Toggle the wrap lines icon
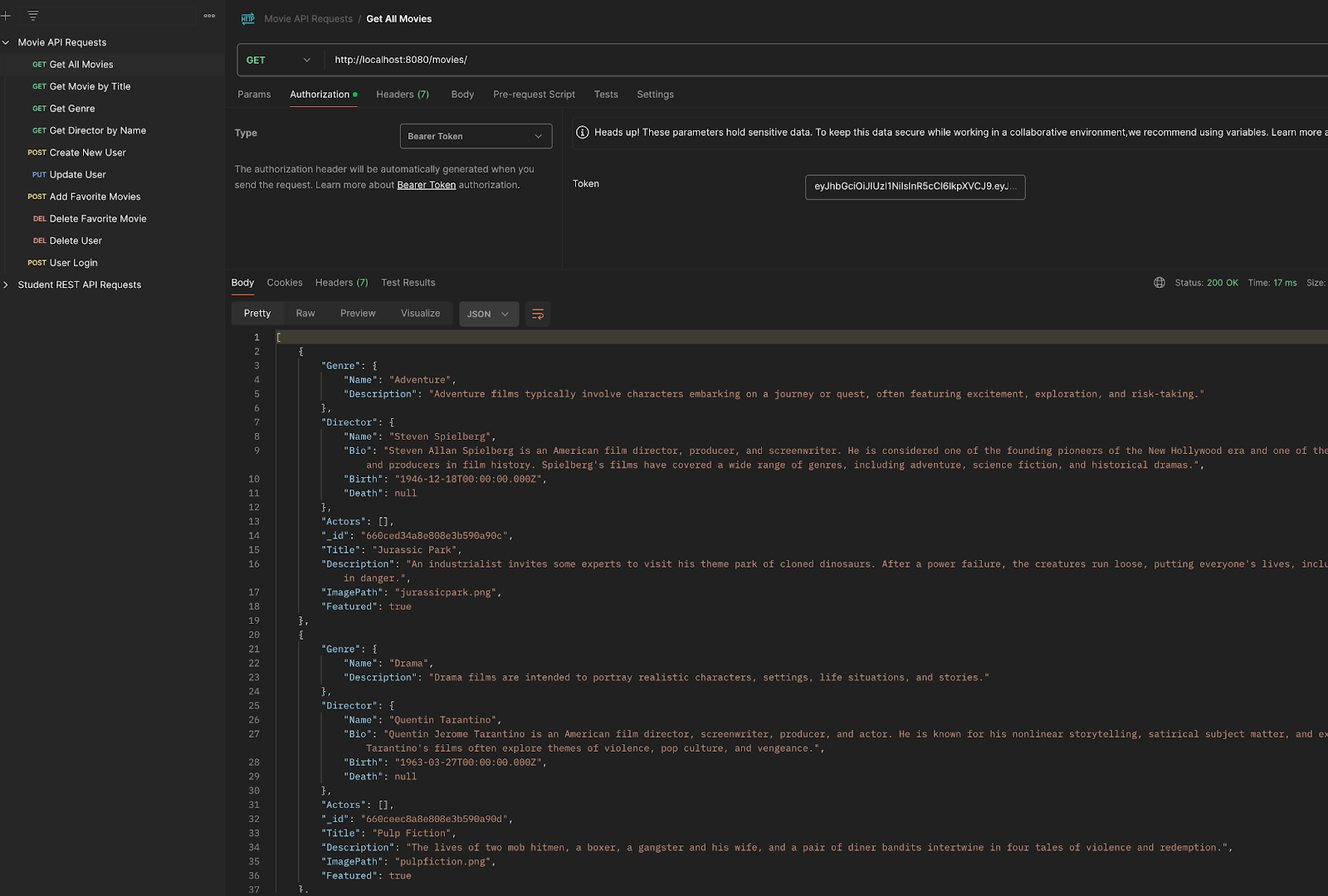The width and height of the screenshot is (1328, 896). pos(538,314)
